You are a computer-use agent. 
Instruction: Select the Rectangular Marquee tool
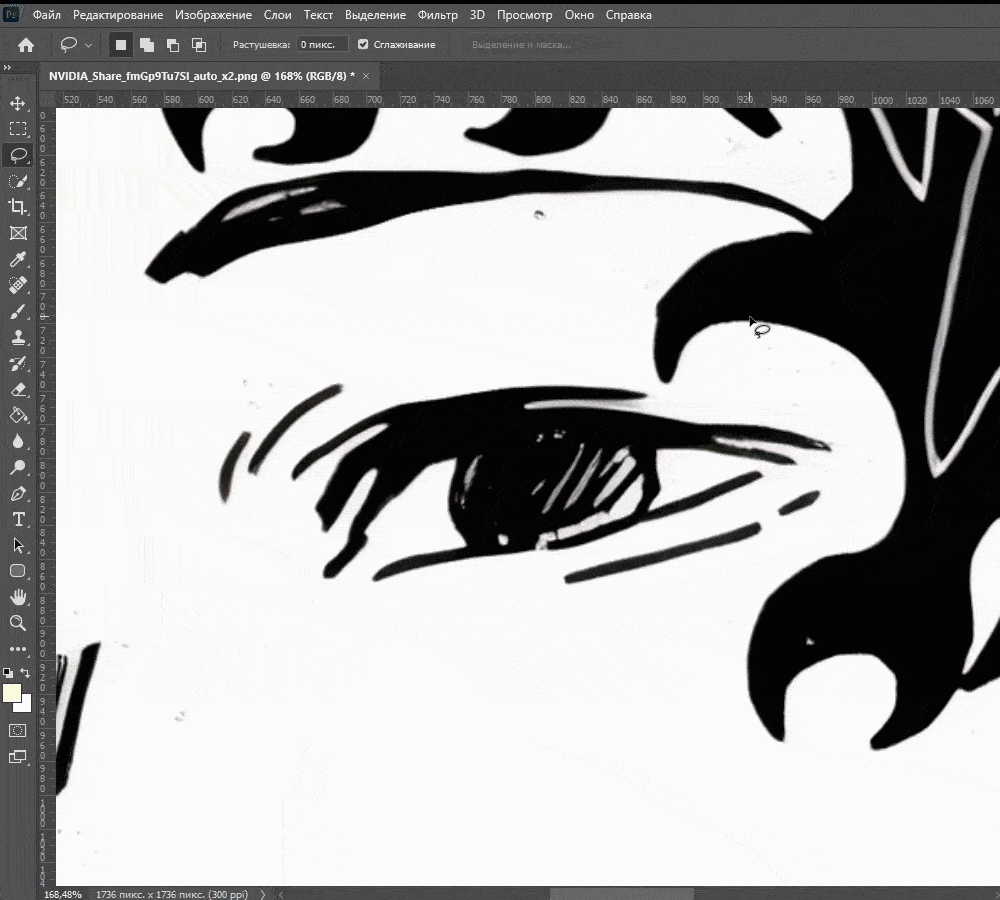[18, 129]
